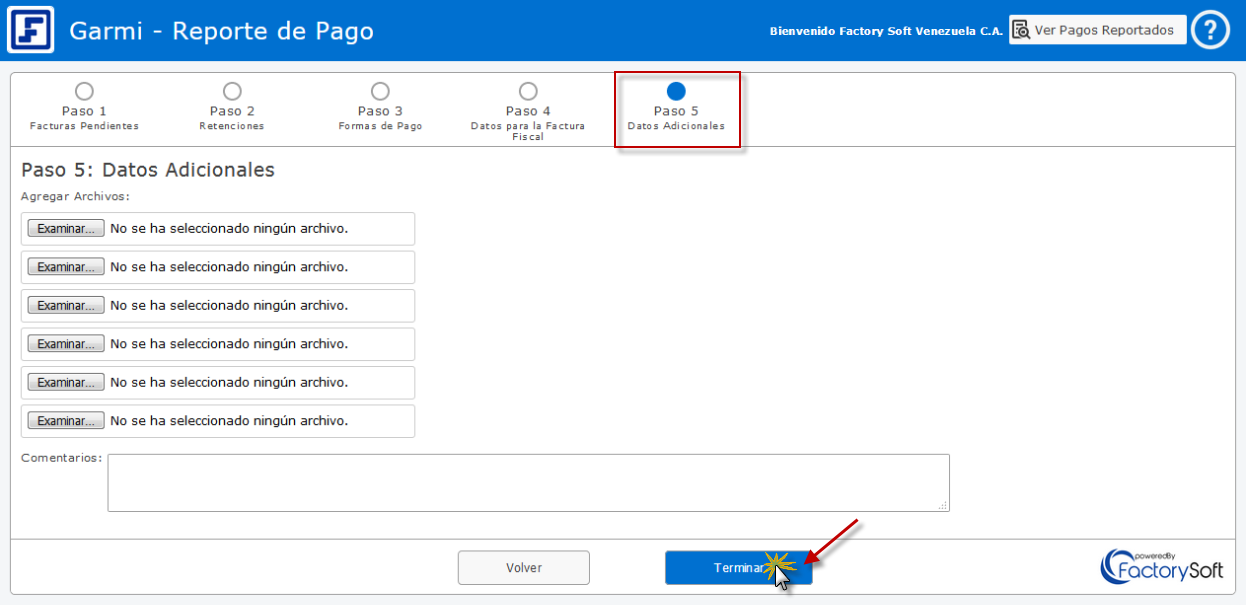Click the FactorySoft powered-by logo
The height and width of the screenshot is (605, 1246).
pyautogui.click(x=1161, y=566)
